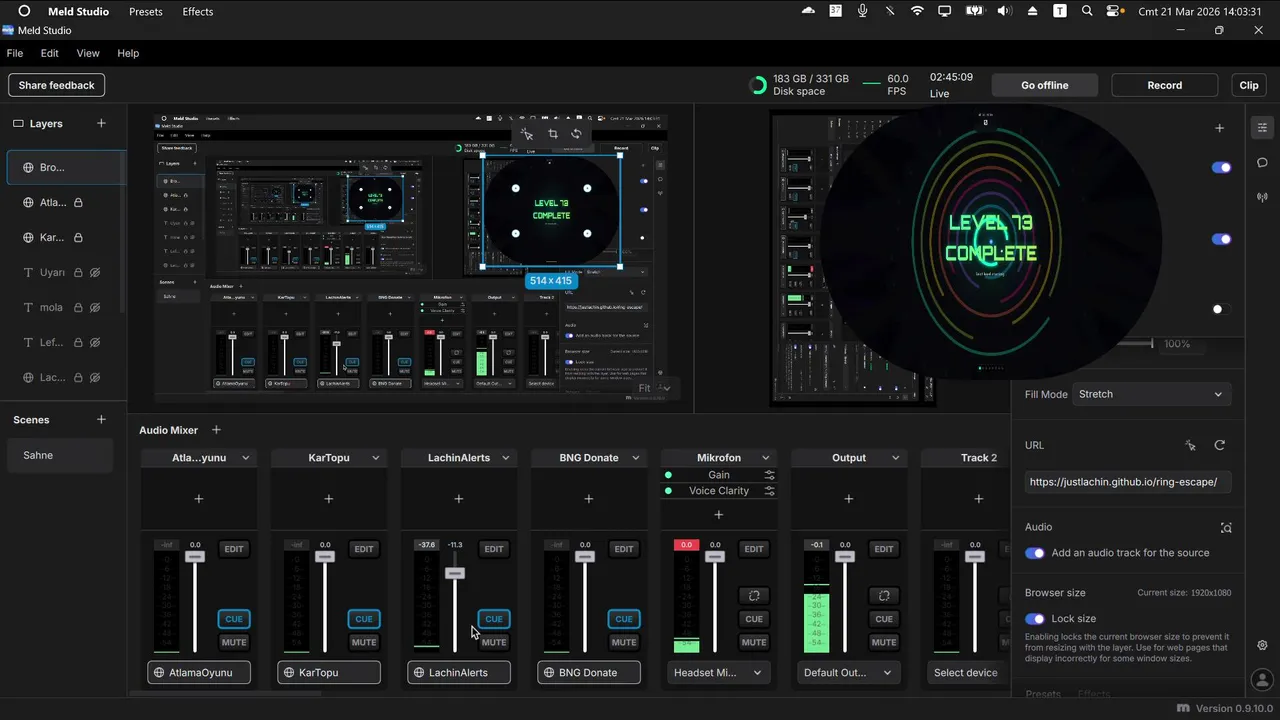Unlock the Kar... layer lock icon
Viewport: 1280px width, 720px height.
78,237
